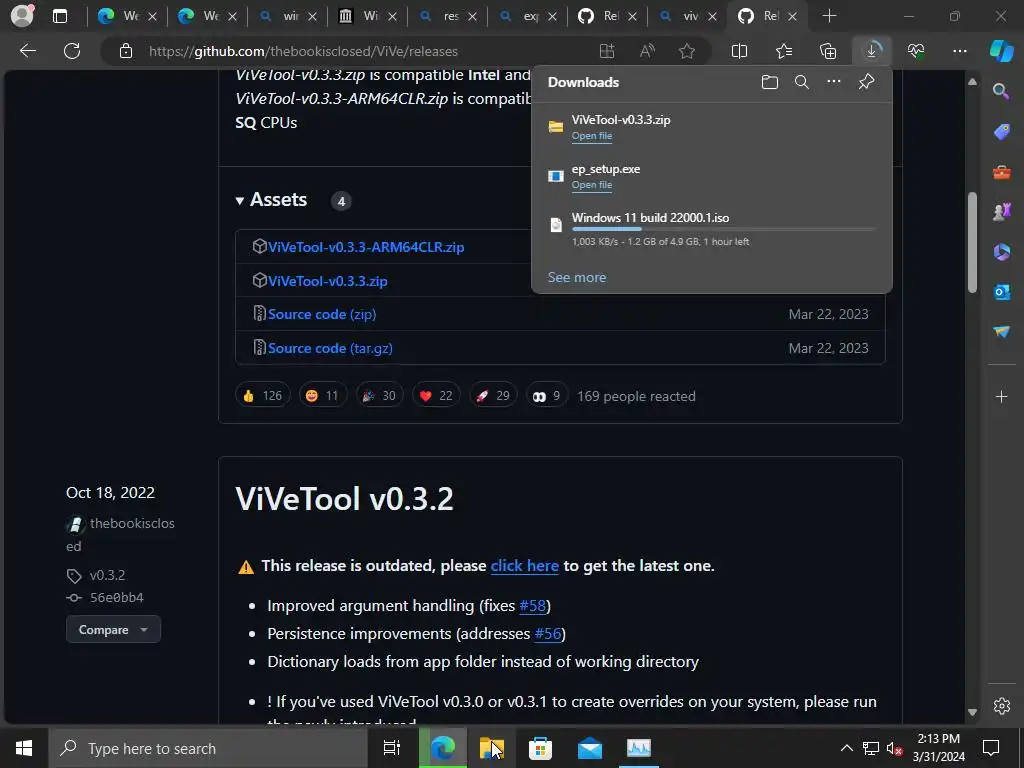1024x768 pixels.
Task: Click the app available icon in address bar
Action: [607, 51]
